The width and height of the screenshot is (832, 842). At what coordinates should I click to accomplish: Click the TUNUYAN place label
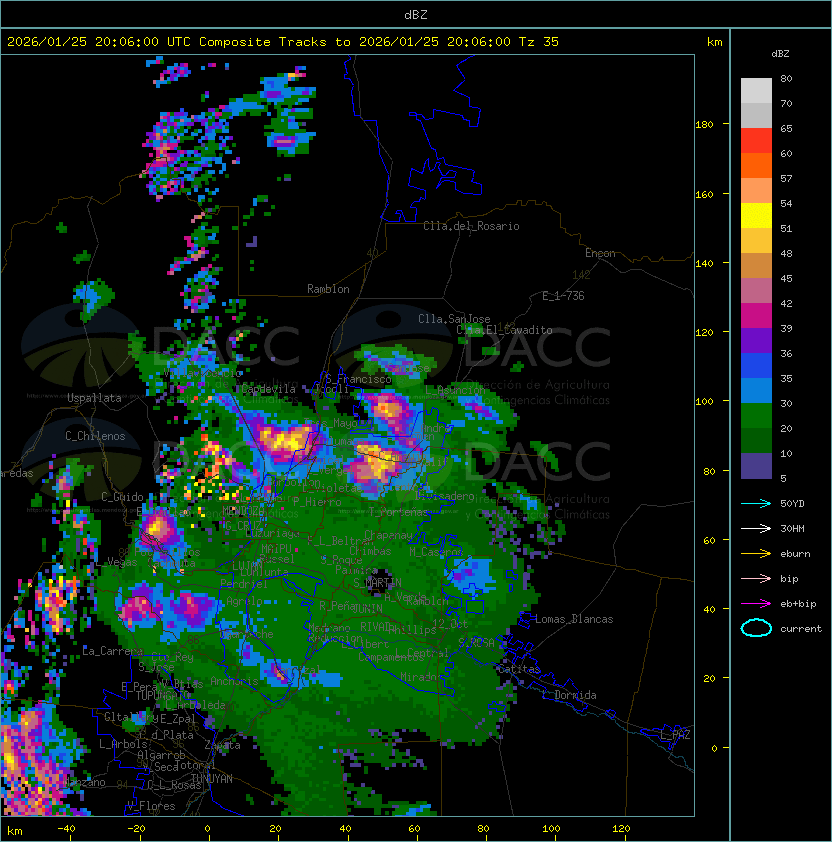(x=212, y=779)
